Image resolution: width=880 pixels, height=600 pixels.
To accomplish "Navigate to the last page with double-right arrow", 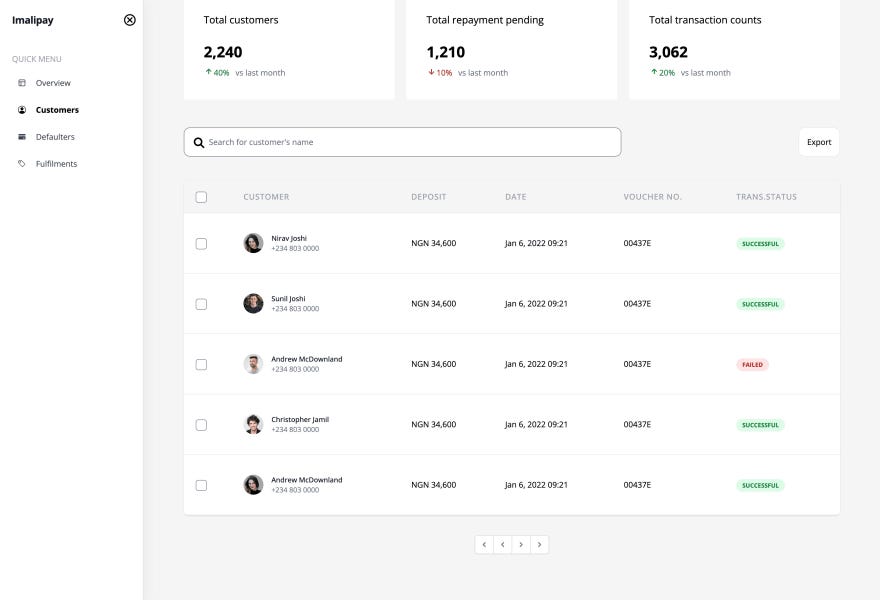I will pyautogui.click(x=540, y=544).
